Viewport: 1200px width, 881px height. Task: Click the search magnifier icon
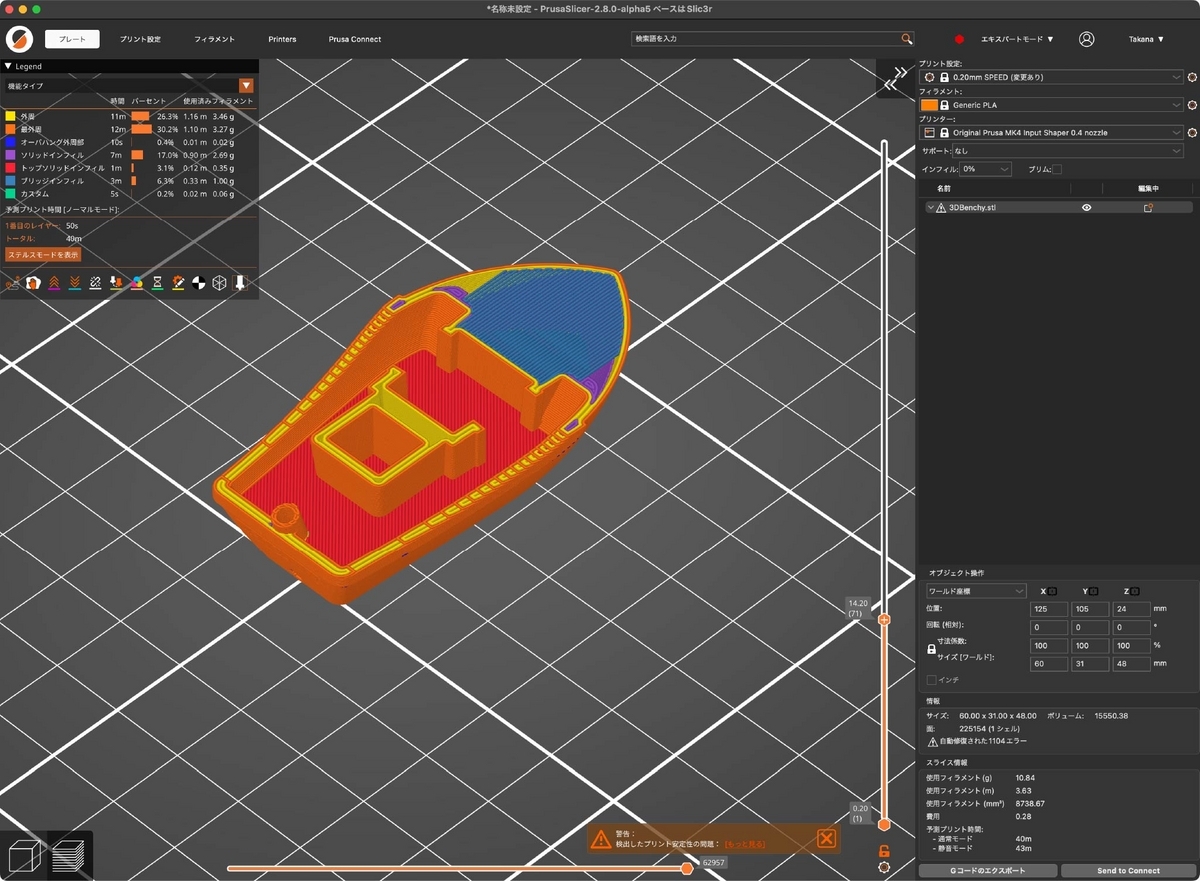(907, 39)
